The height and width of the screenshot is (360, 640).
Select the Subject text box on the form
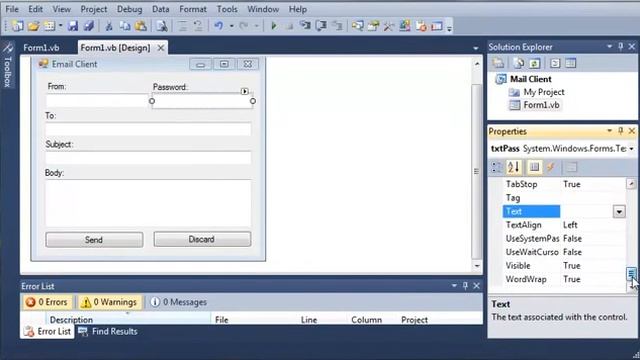pos(149,158)
